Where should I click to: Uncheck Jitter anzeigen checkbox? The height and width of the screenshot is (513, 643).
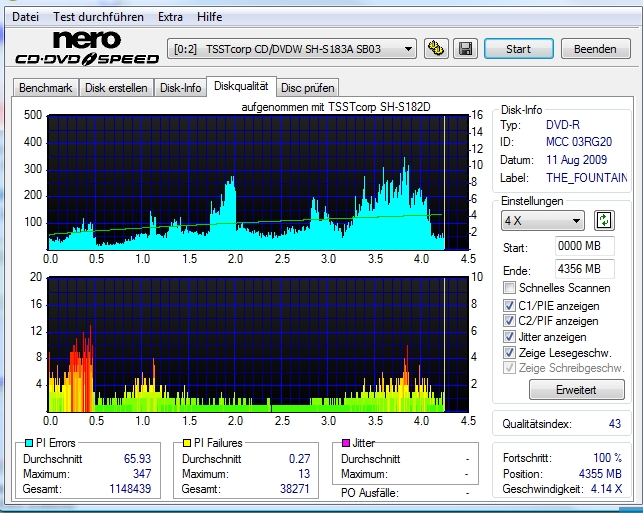pos(510,337)
